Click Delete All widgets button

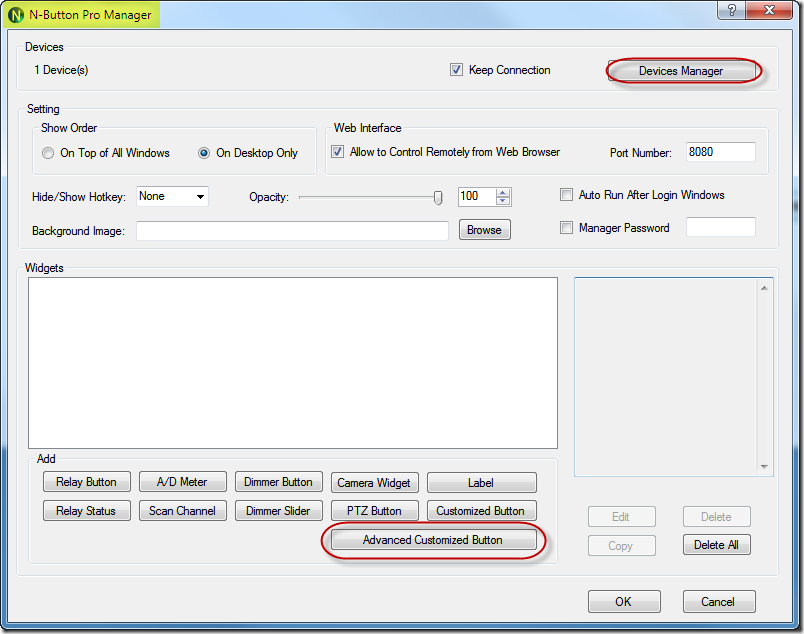pos(716,545)
